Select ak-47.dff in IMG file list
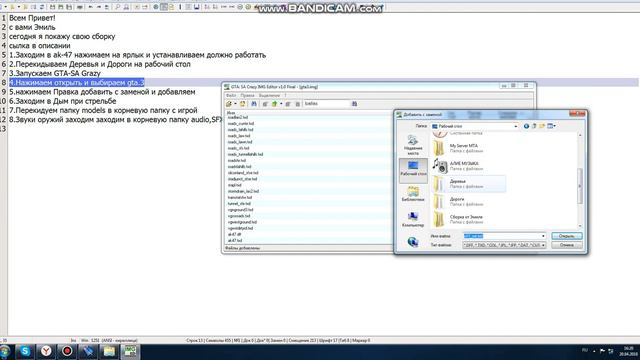 (234, 235)
